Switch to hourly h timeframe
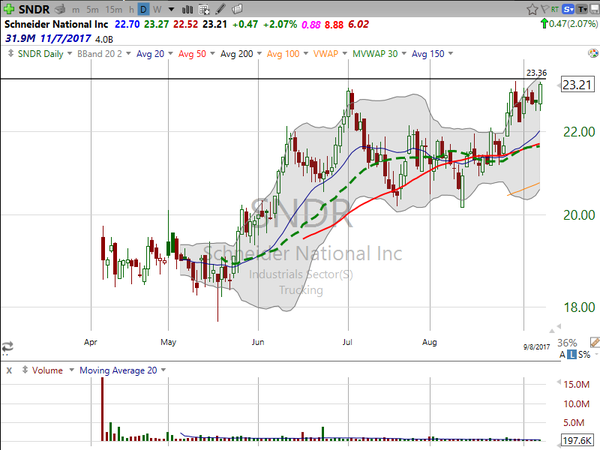The image size is (600, 450). (132, 10)
